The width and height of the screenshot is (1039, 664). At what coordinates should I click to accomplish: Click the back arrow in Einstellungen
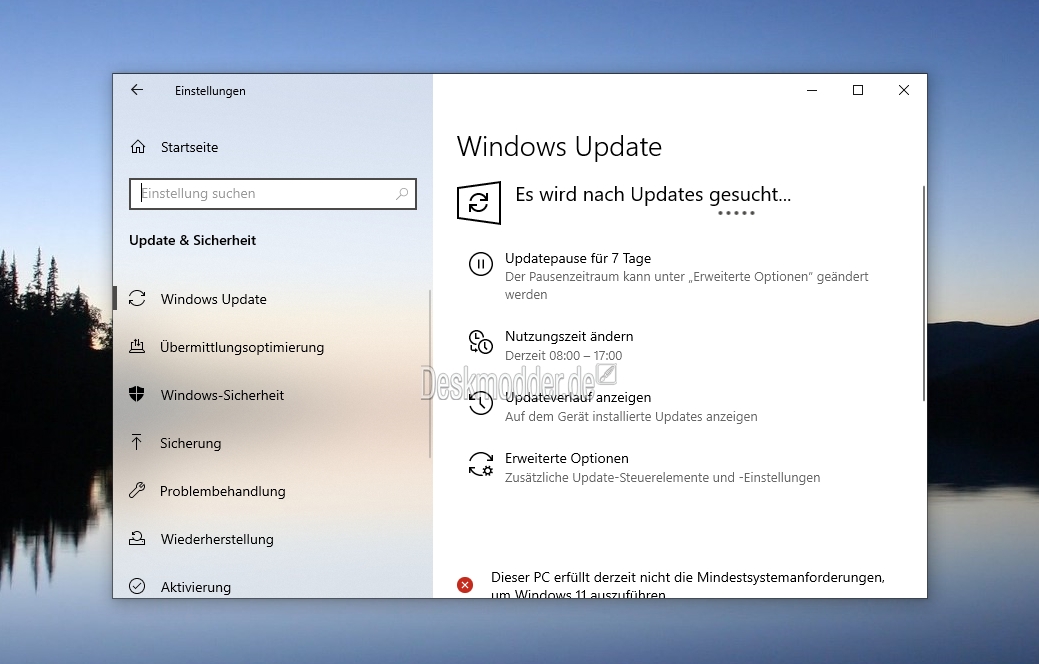click(x=137, y=90)
